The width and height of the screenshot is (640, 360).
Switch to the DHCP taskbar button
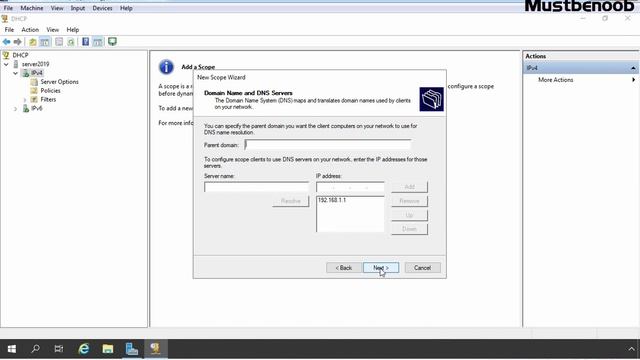[x=156, y=349]
